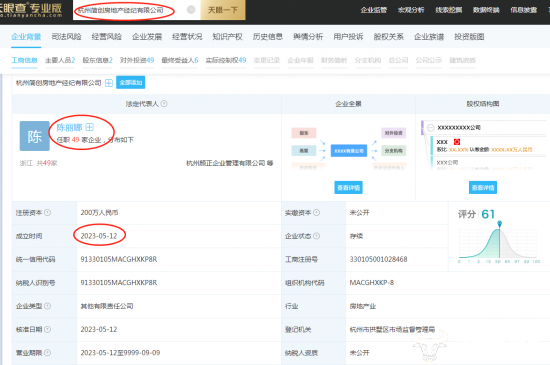Switch to the 历史信息 tab

[x=268, y=36]
